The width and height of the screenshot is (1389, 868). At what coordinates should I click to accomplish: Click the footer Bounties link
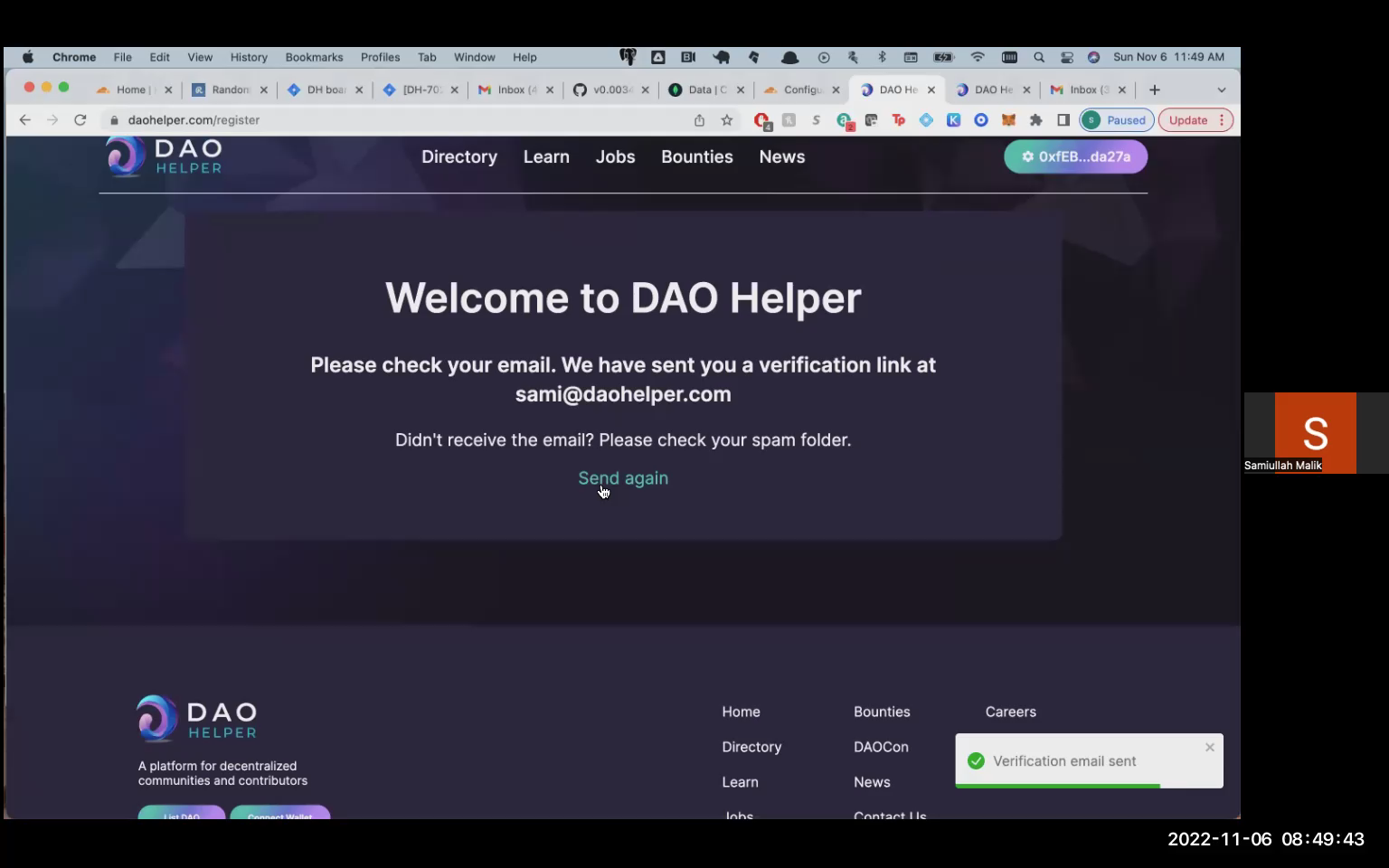point(882,712)
